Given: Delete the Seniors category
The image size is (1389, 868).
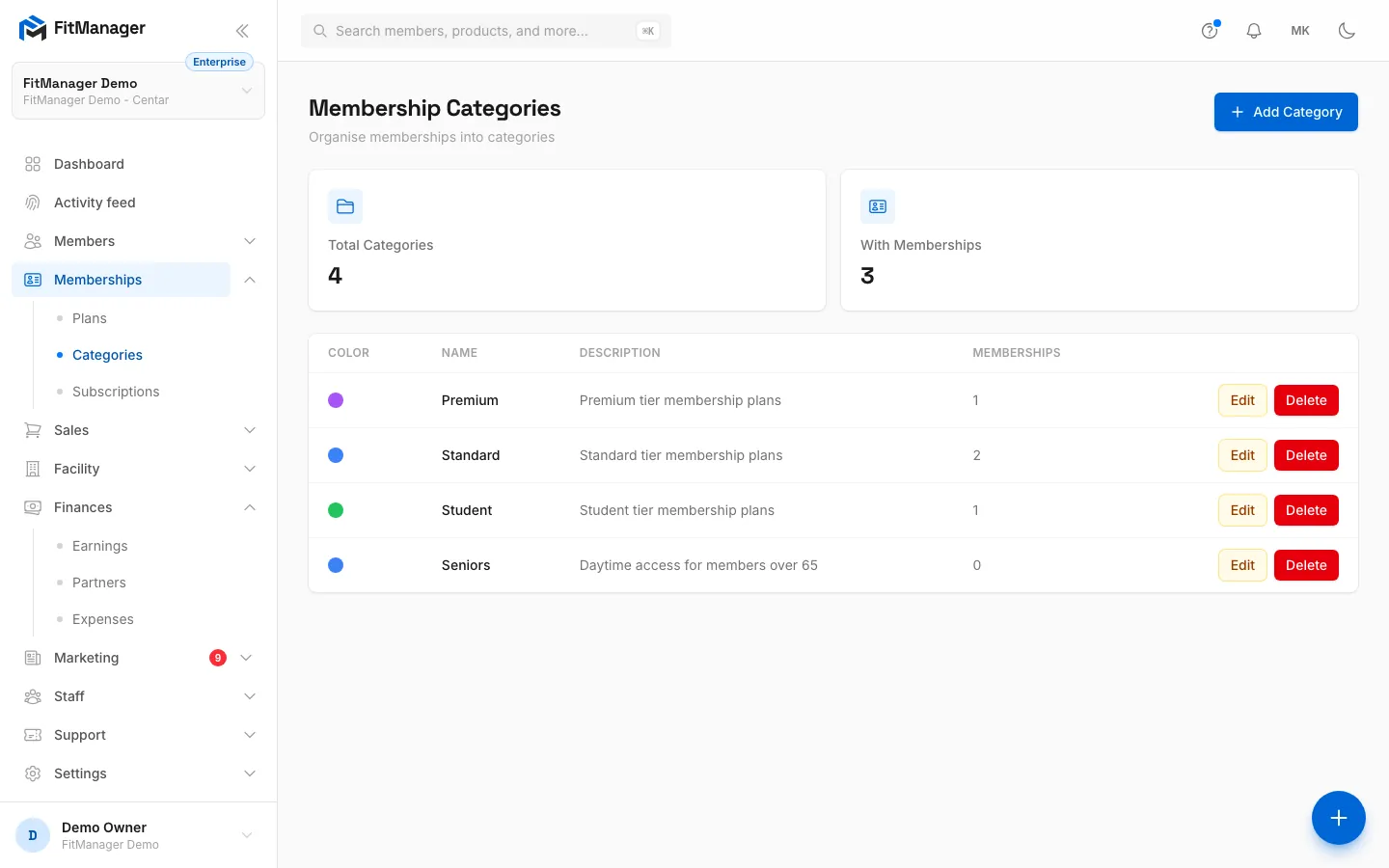Looking at the screenshot, I should click(1306, 565).
